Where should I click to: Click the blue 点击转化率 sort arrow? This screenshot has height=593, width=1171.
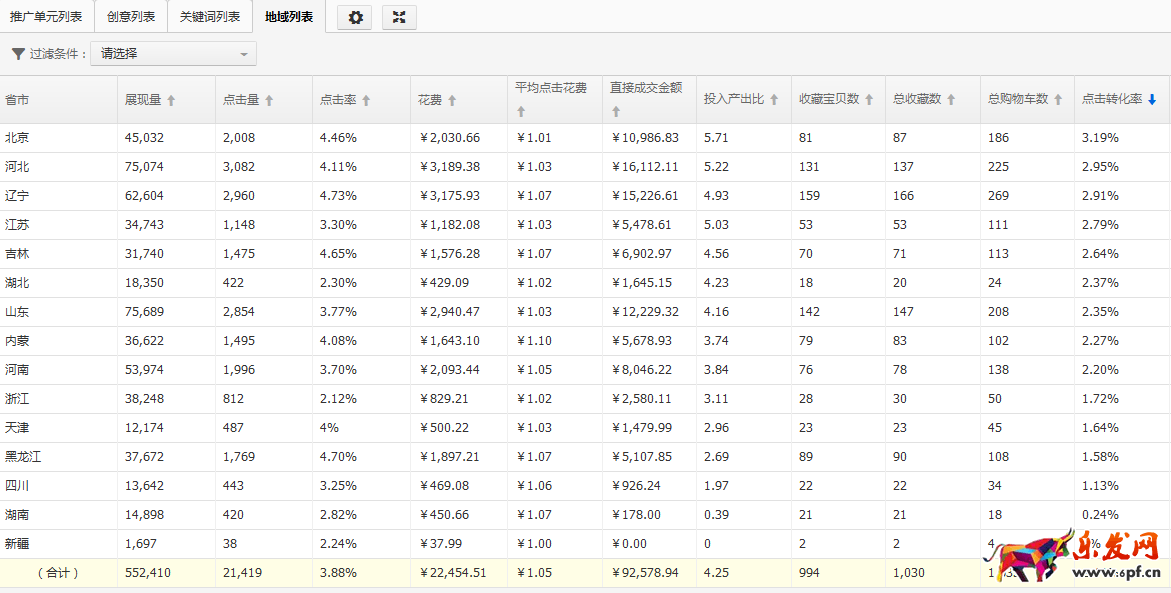coord(1152,100)
